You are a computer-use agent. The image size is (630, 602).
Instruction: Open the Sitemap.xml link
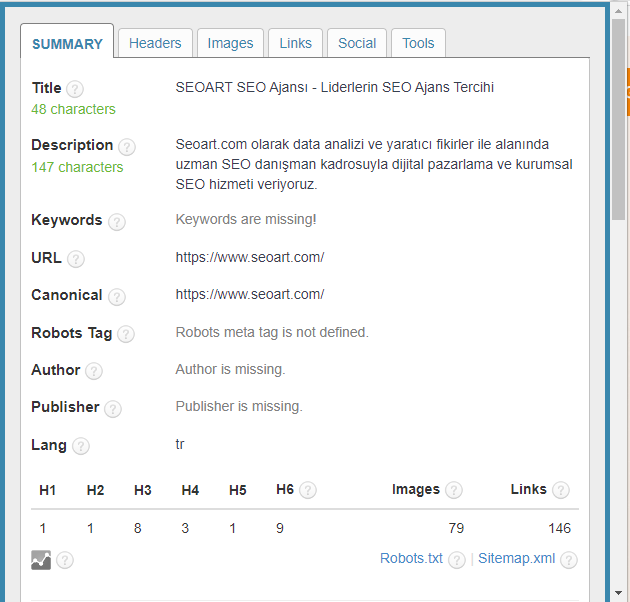click(516, 558)
